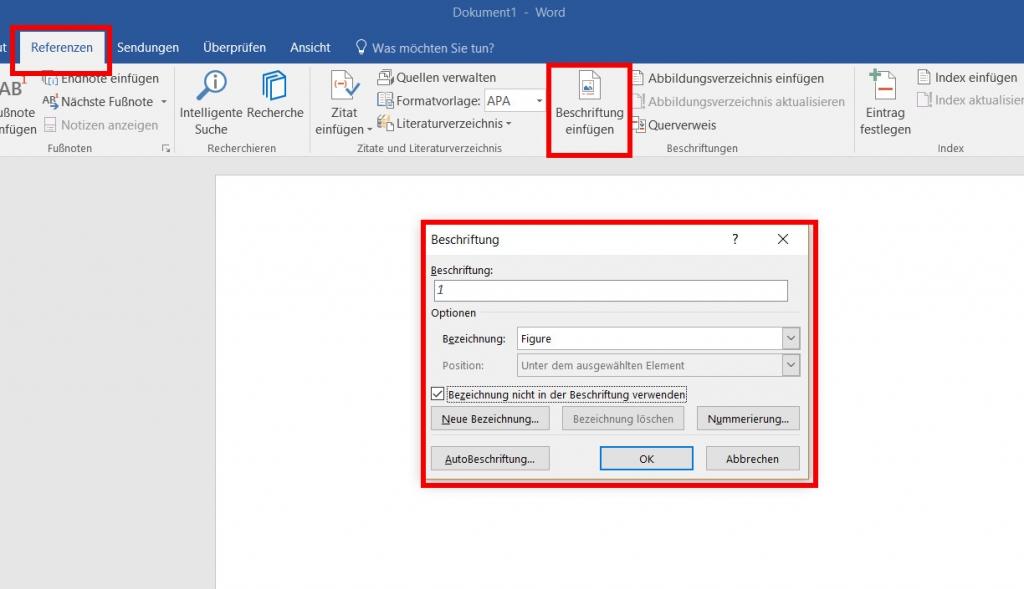Open the Formatvorlage APA dropdown

539,101
